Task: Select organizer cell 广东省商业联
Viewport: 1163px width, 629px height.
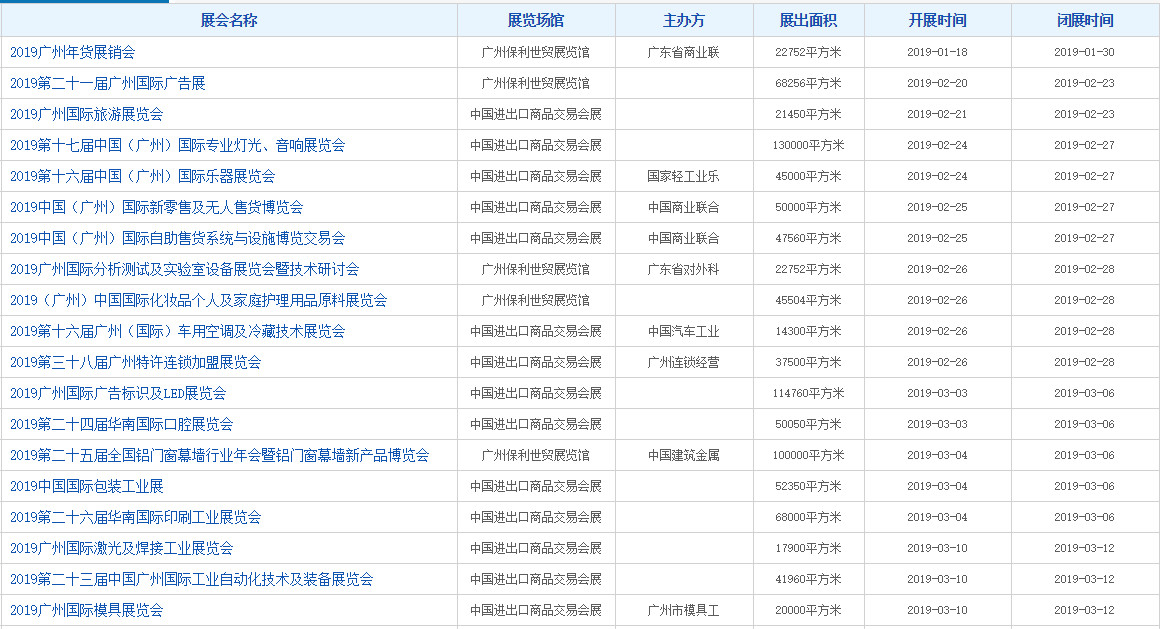Action: coord(684,53)
